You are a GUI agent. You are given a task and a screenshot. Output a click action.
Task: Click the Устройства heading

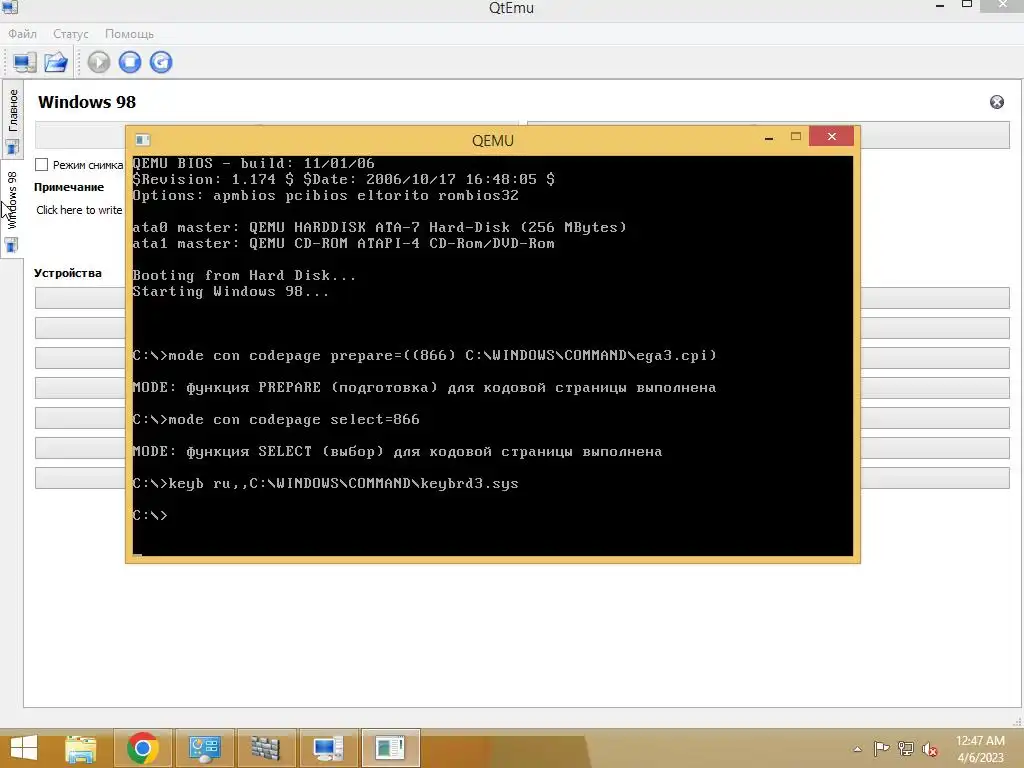pyautogui.click(x=68, y=273)
